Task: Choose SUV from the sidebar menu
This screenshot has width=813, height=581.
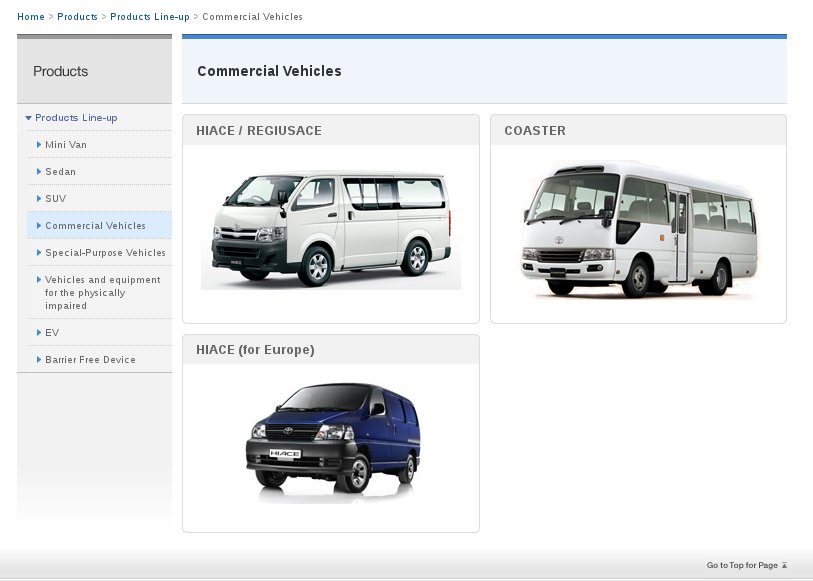Action: (x=55, y=199)
